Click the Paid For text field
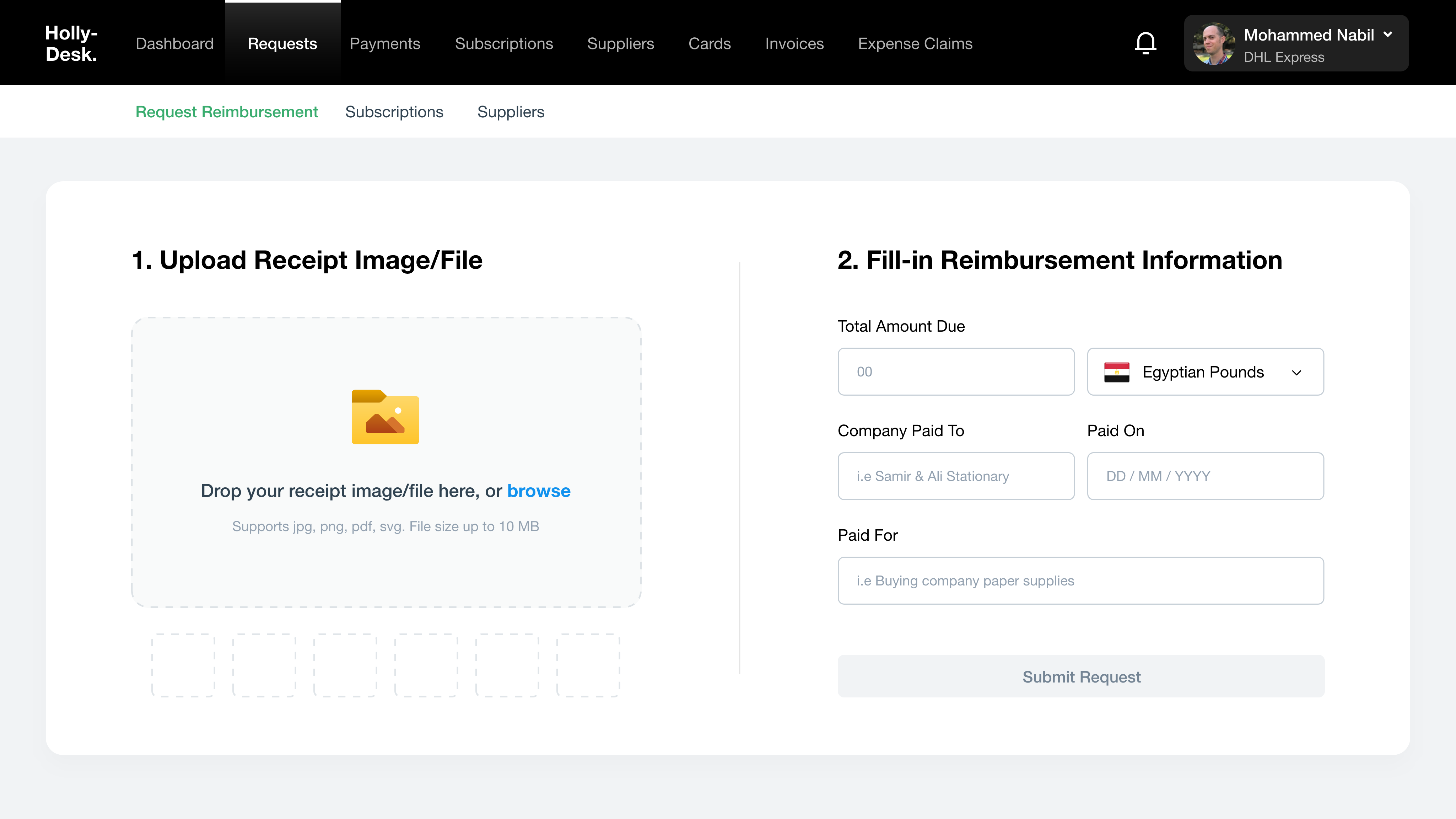 click(x=1080, y=581)
